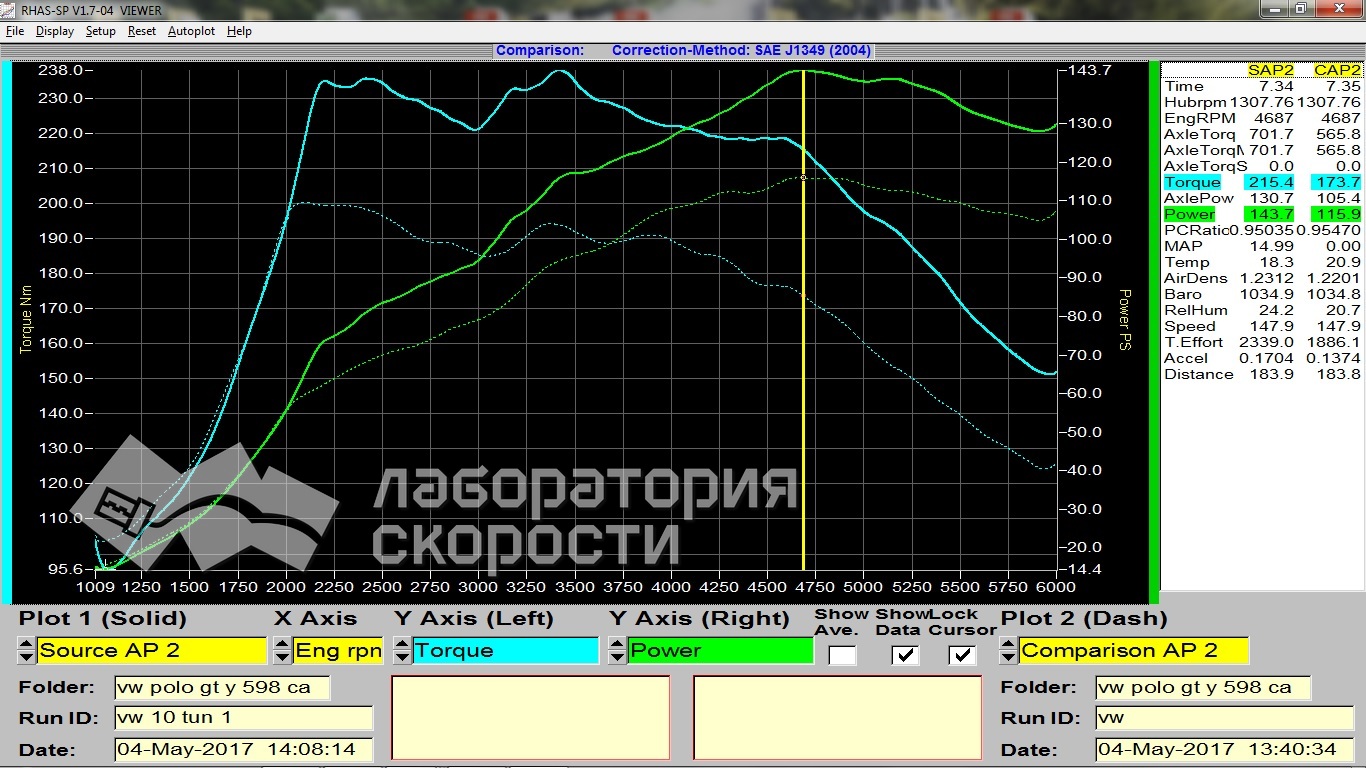Open the Help menu
Image resolution: width=1366 pixels, height=768 pixels.
(x=239, y=31)
